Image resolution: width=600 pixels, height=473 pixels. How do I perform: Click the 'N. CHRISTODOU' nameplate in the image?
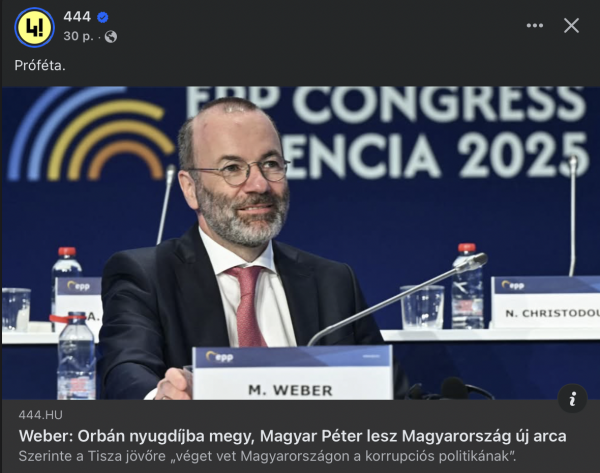(545, 302)
